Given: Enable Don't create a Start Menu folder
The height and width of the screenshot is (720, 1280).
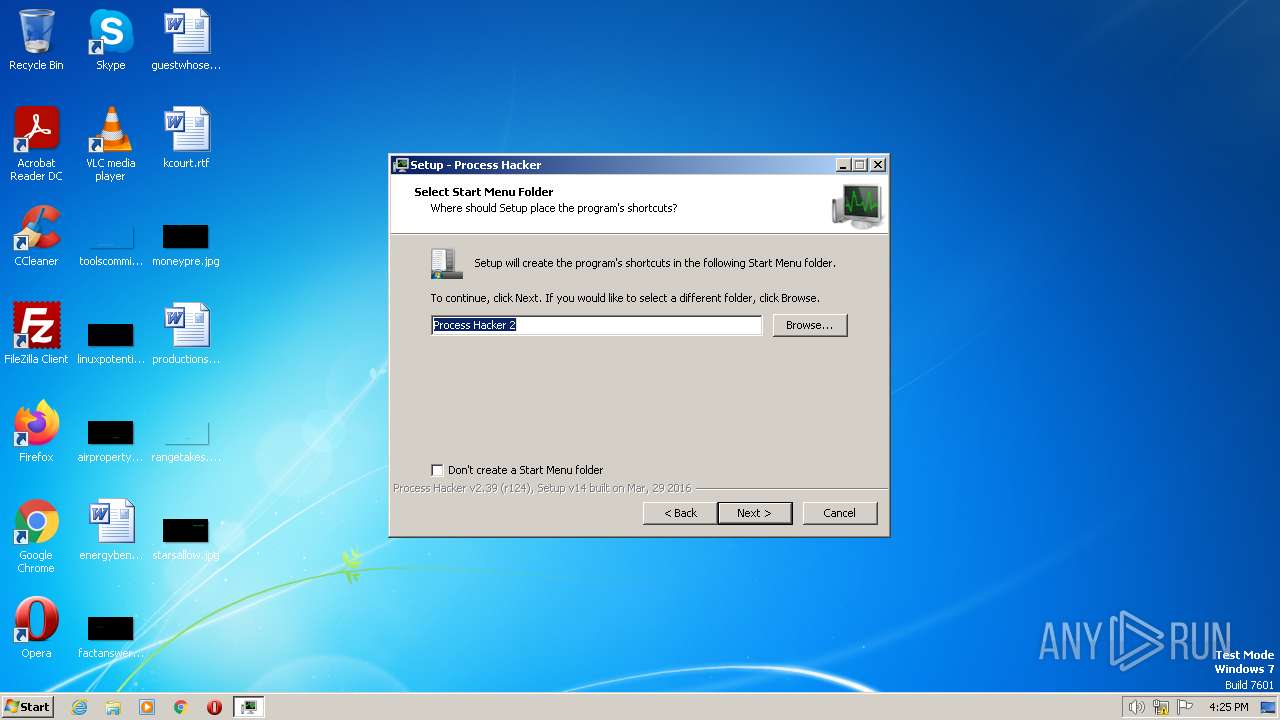Looking at the screenshot, I should [437, 470].
